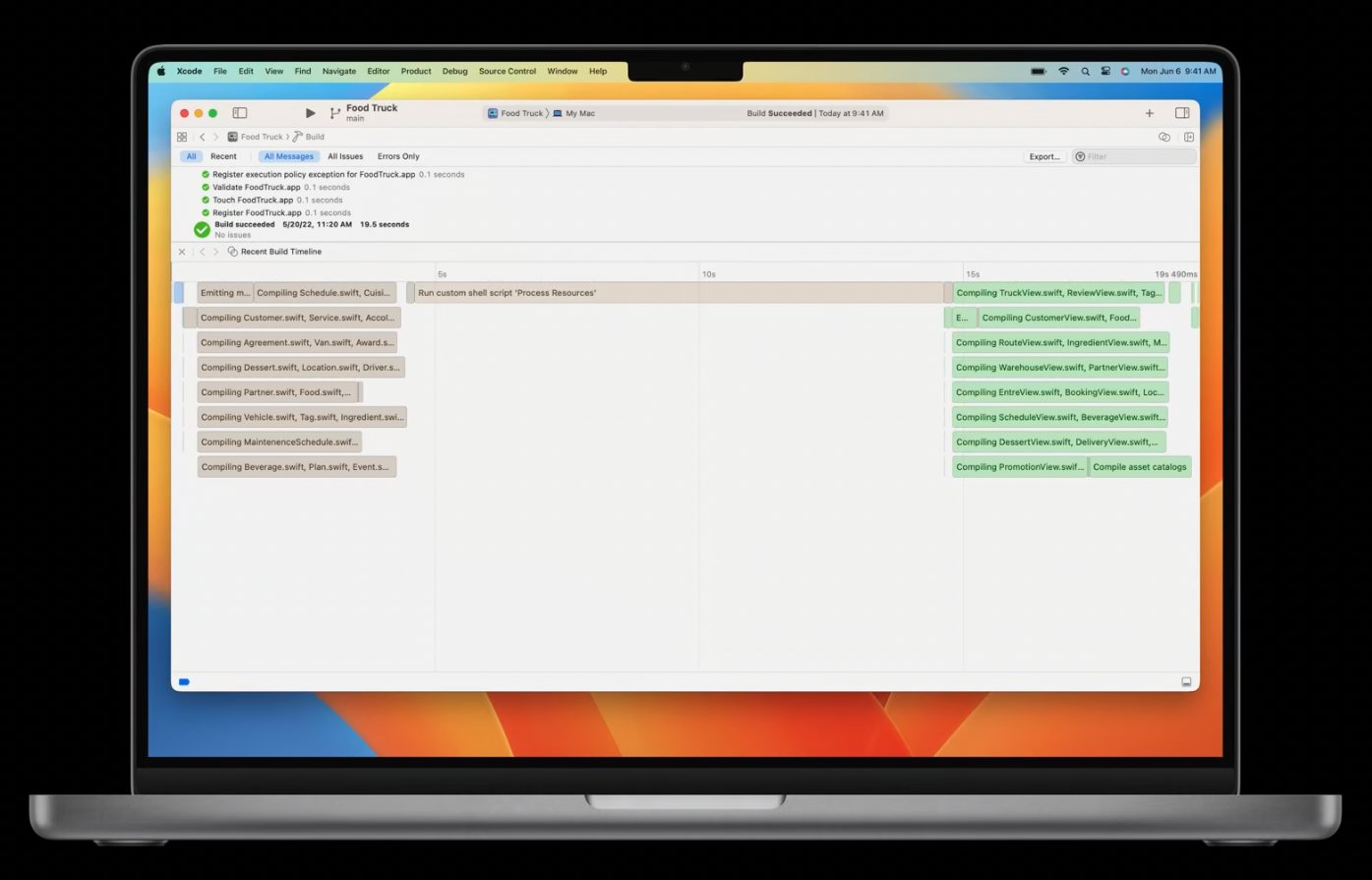1372x880 pixels.
Task: Close the Recent Build Timeline with the X icon
Action: click(x=181, y=251)
